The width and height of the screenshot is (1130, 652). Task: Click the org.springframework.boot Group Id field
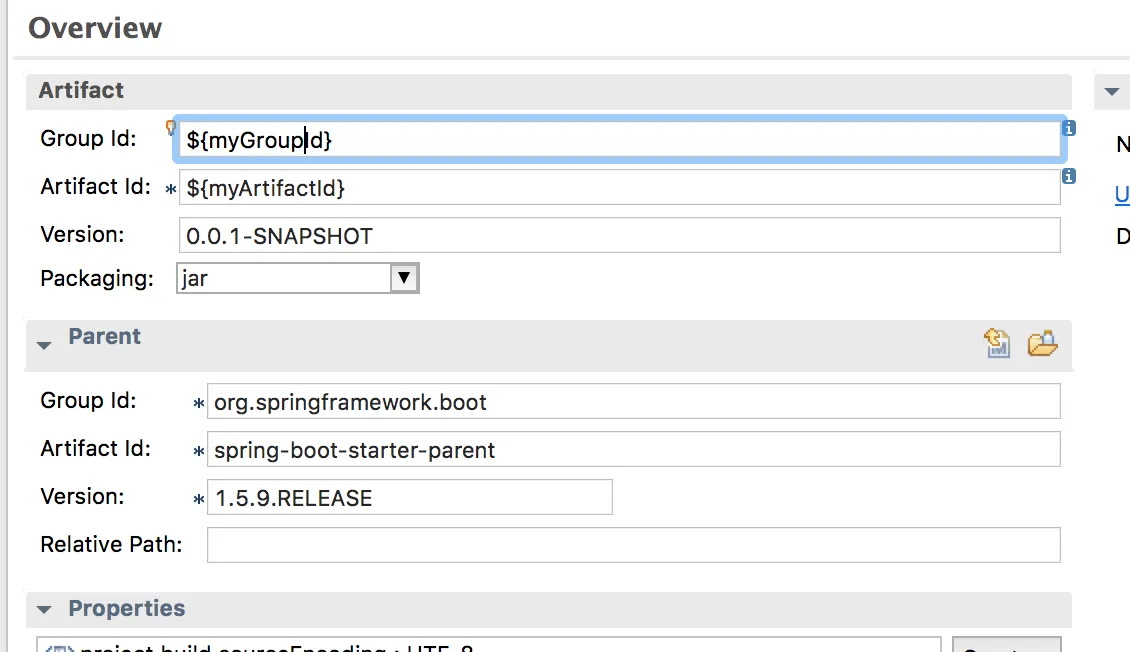tap(632, 402)
